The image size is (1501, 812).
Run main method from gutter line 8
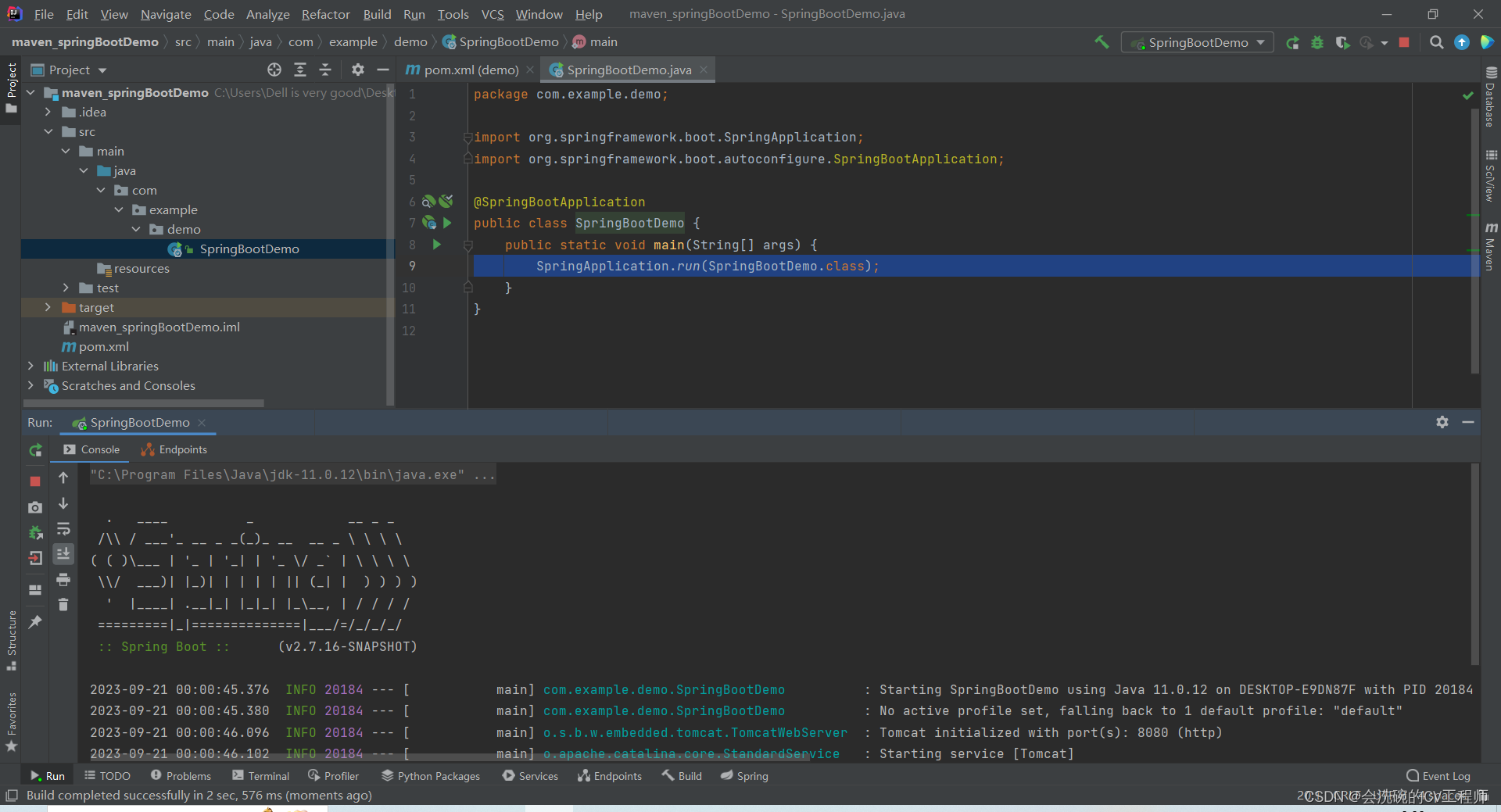[x=437, y=245]
